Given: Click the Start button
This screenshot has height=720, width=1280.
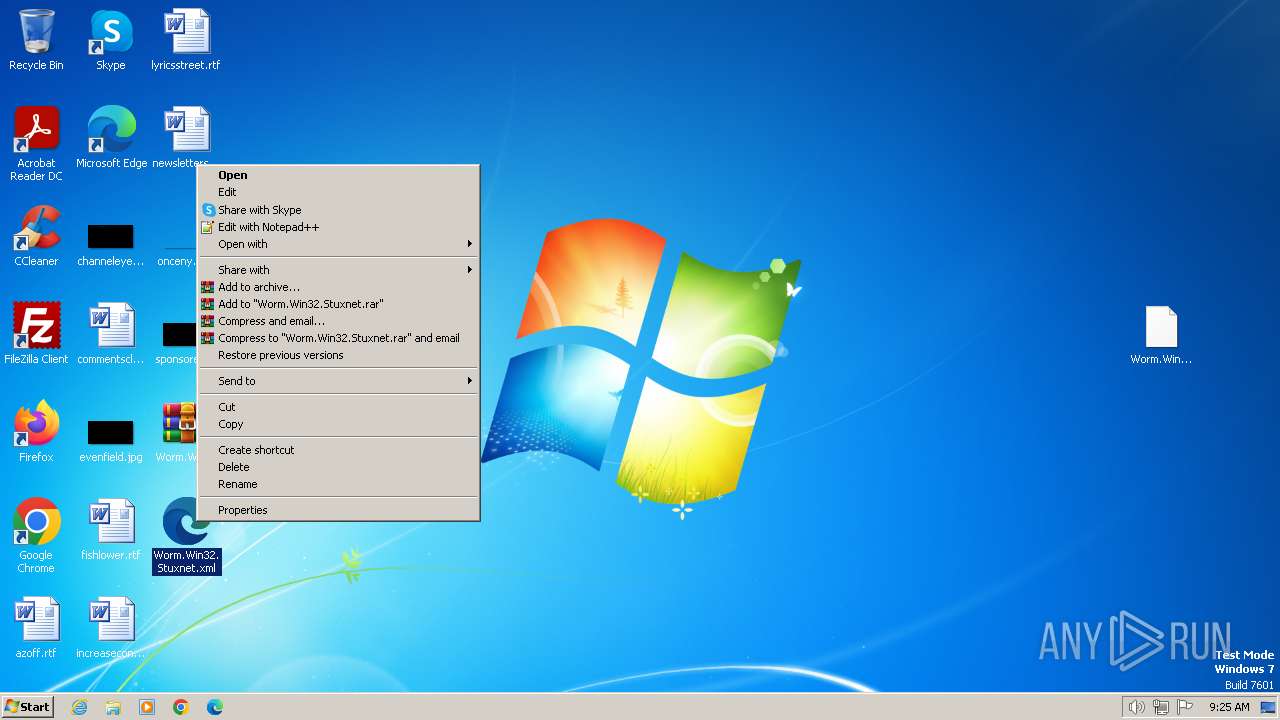Looking at the screenshot, I should pos(28,707).
